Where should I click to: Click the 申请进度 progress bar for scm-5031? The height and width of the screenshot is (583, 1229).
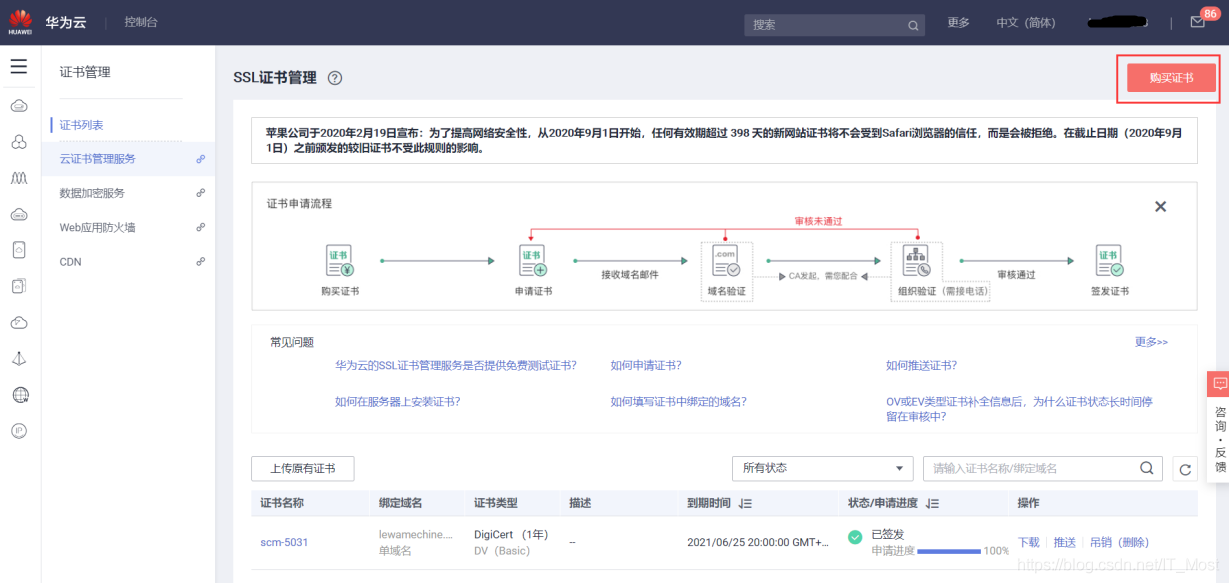(949, 551)
